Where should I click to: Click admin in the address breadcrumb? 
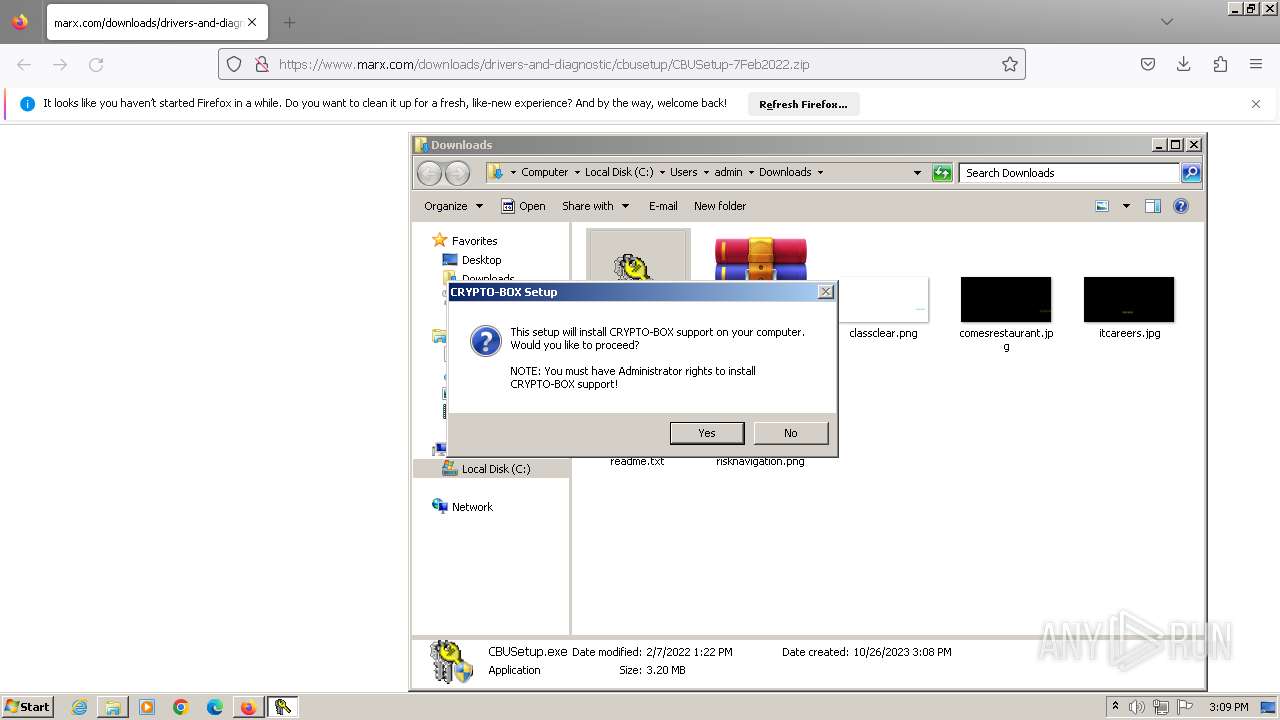coord(728,172)
